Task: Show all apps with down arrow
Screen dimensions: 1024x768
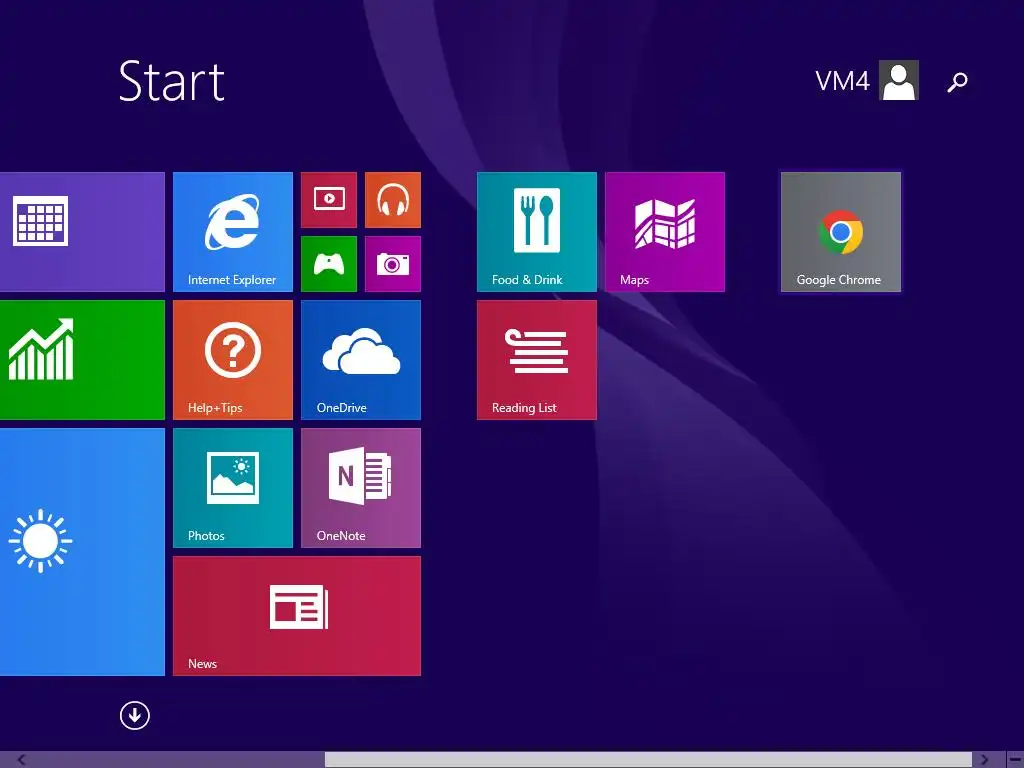Action: click(135, 716)
